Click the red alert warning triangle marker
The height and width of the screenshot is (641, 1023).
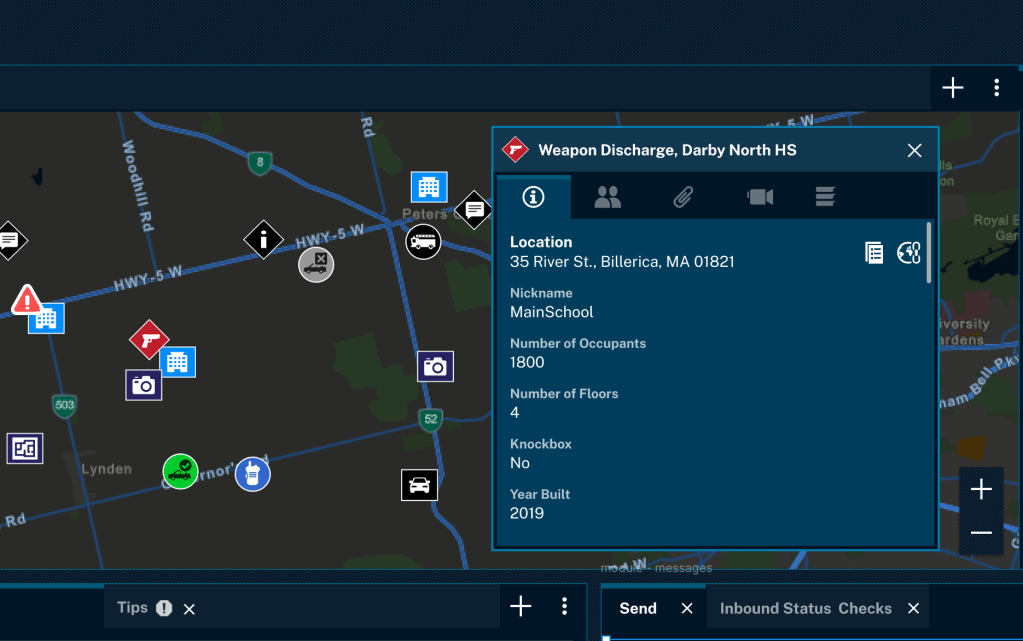pyautogui.click(x=26, y=299)
